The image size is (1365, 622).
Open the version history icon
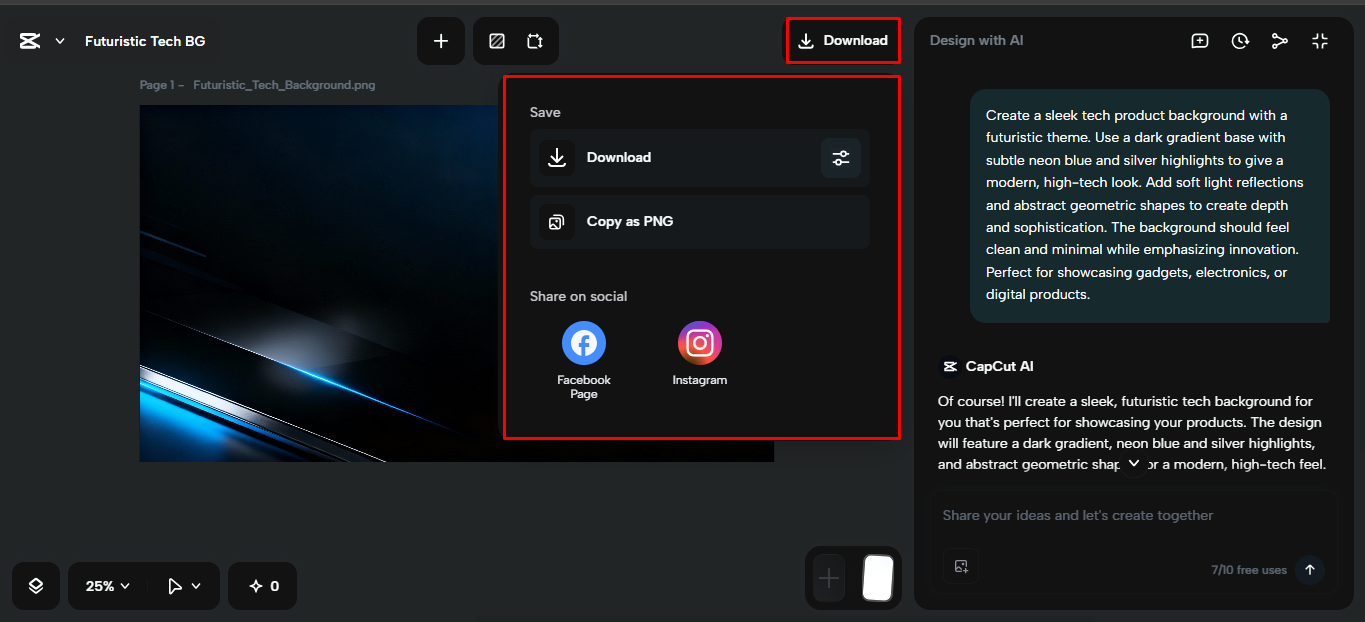pyautogui.click(x=1240, y=40)
